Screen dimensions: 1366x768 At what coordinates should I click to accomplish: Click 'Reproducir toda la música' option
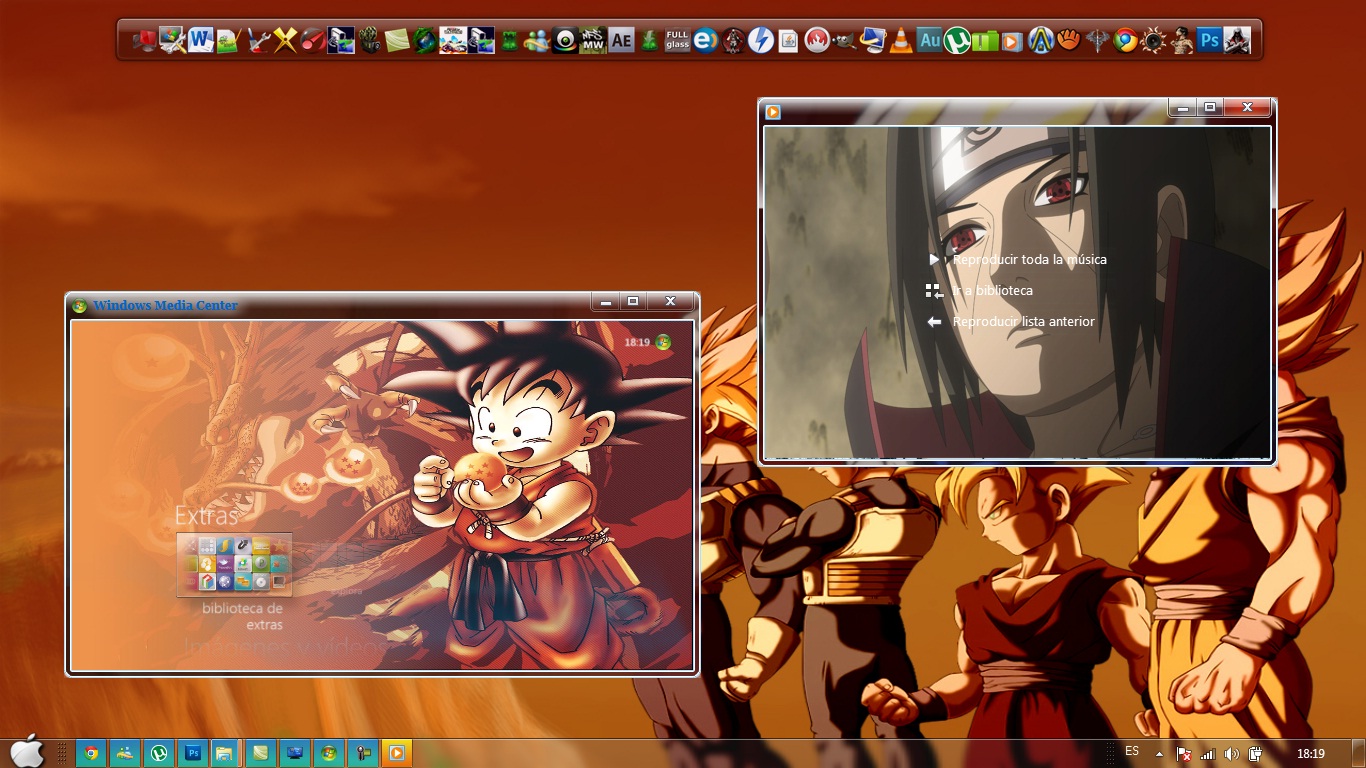coord(1029,259)
